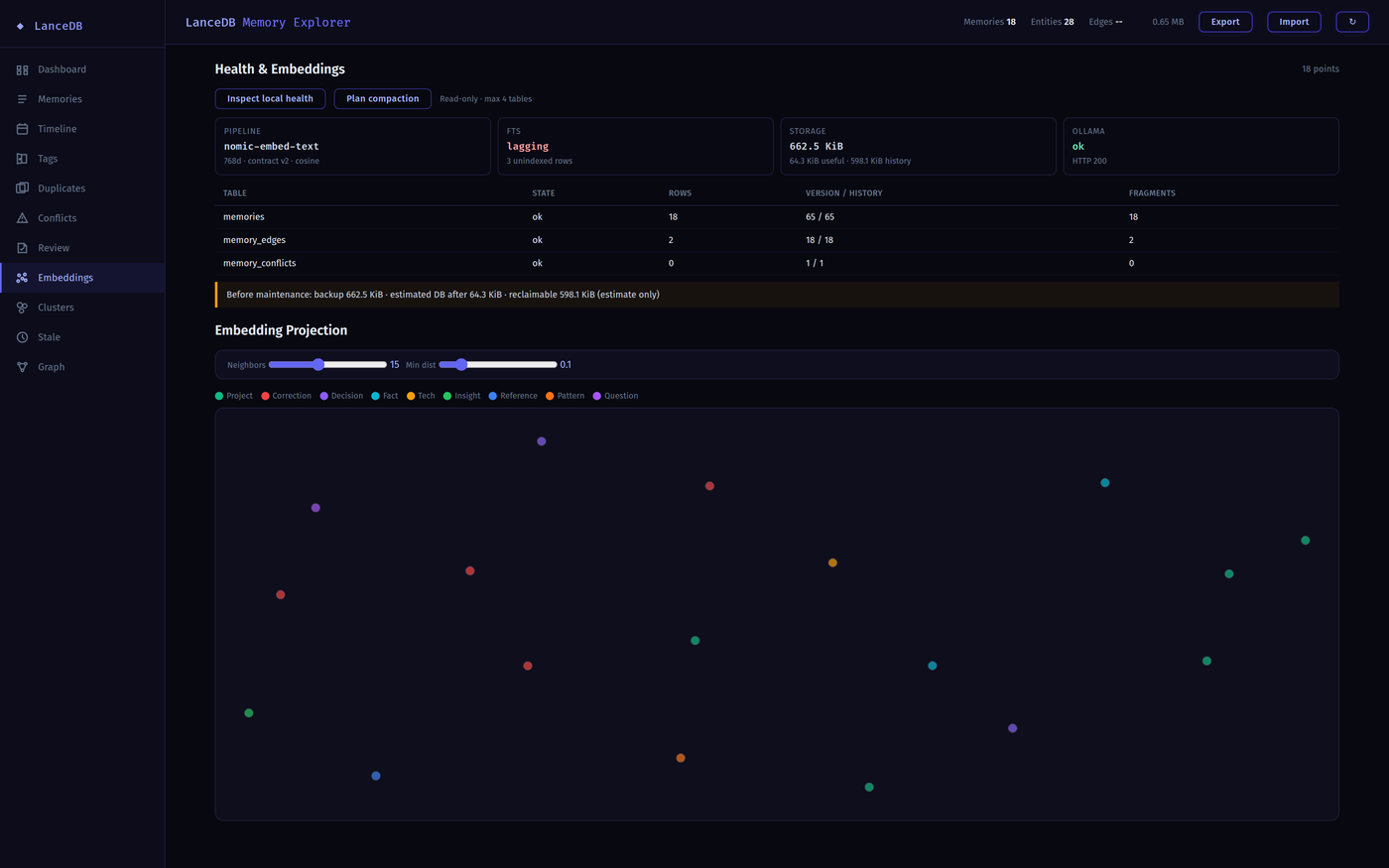Screen dimensions: 1389x868
Task: Click the "Before maintenance" backup notice text
Action: point(442,295)
